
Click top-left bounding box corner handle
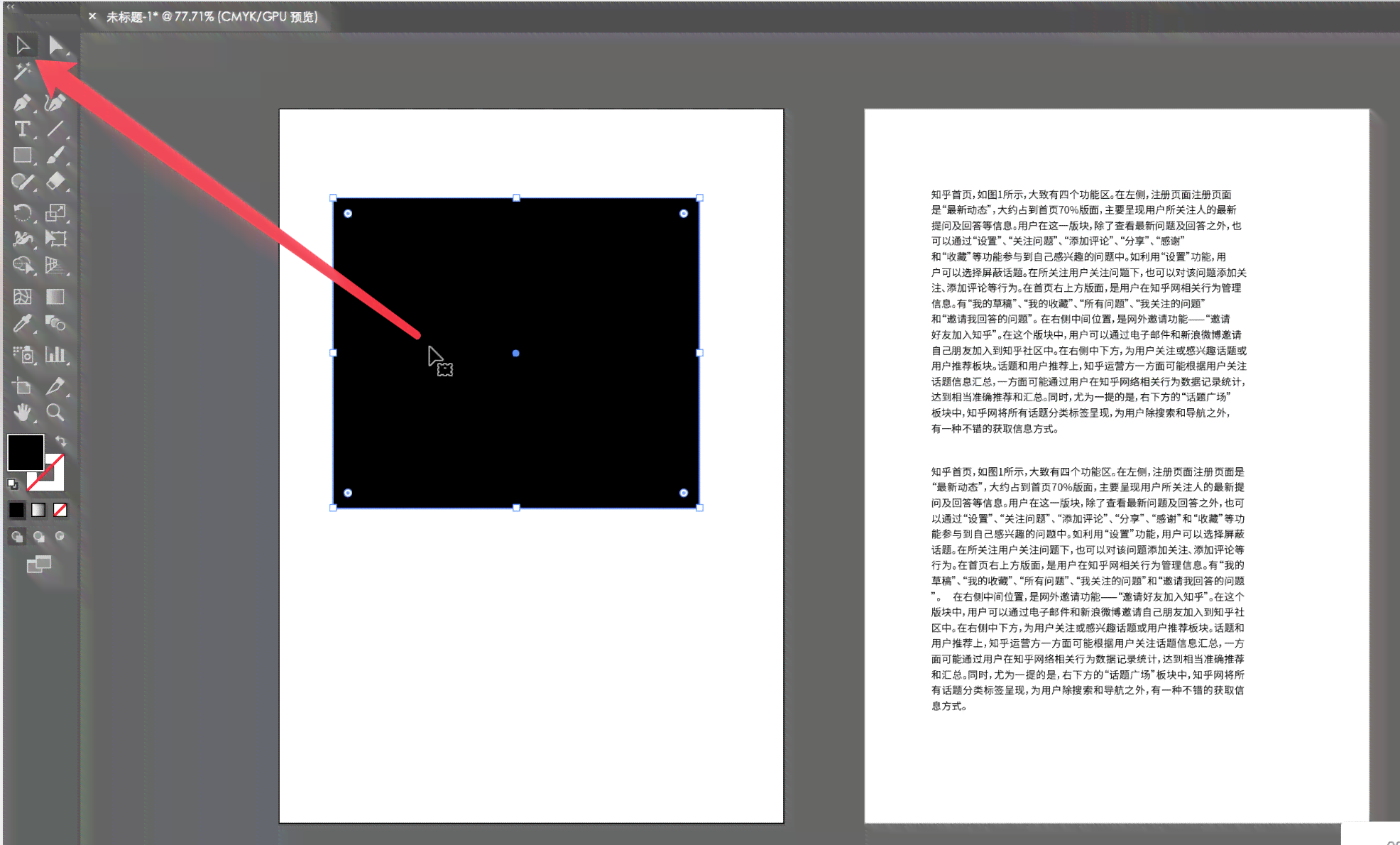[333, 198]
